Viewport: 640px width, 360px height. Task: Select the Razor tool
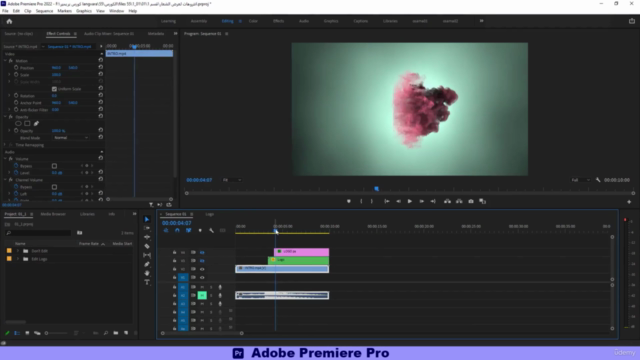tap(147, 246)
